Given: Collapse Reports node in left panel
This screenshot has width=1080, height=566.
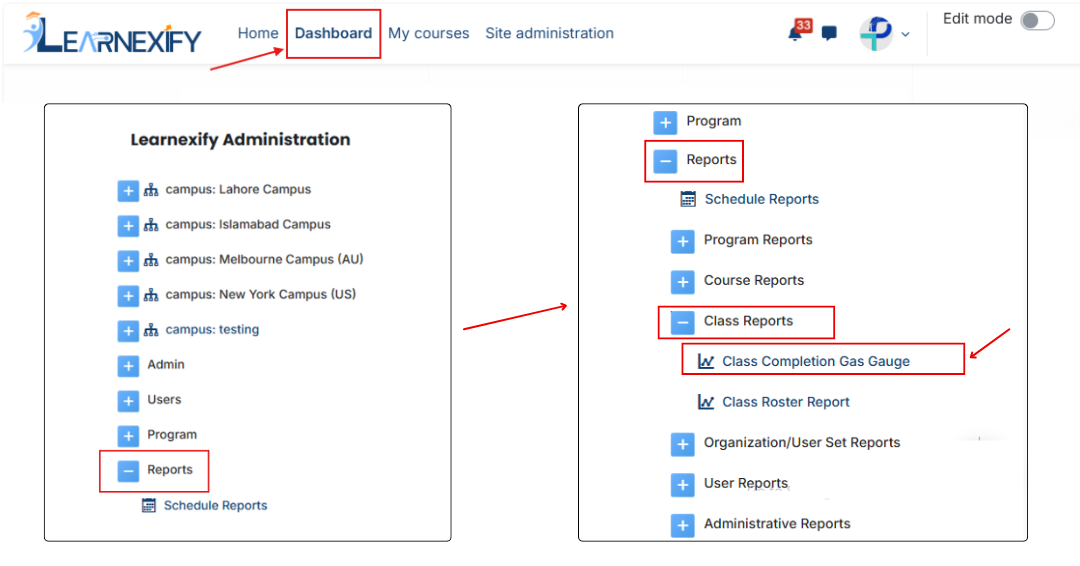Looking at the screenshot, I should tap(128, 471).
